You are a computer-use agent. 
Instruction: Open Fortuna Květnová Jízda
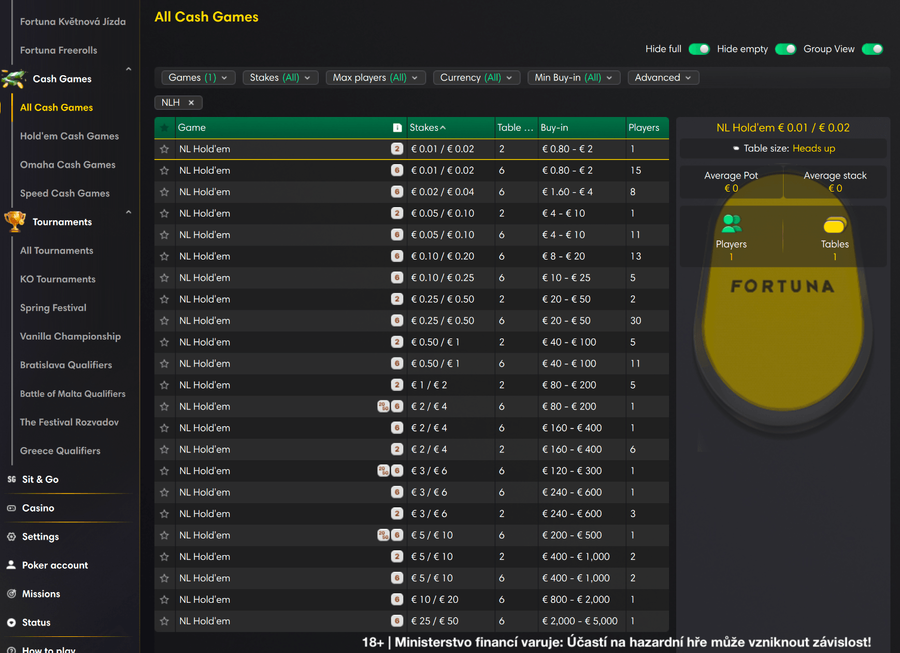[73, 22]
